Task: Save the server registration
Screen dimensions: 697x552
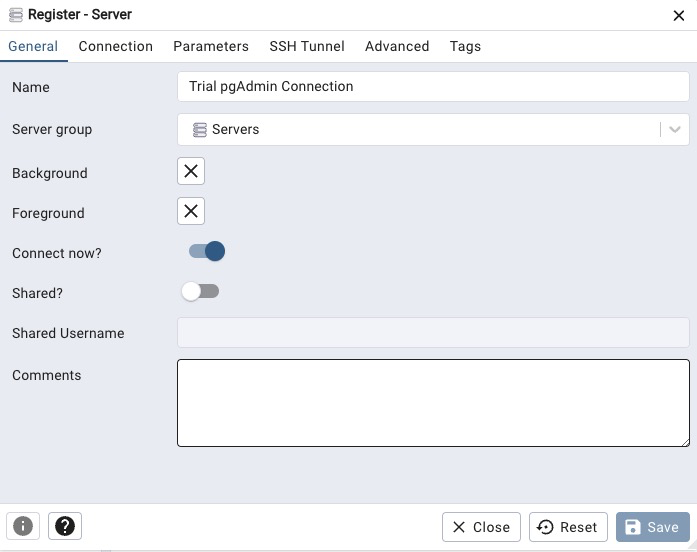Action: (x=653, y=527)
